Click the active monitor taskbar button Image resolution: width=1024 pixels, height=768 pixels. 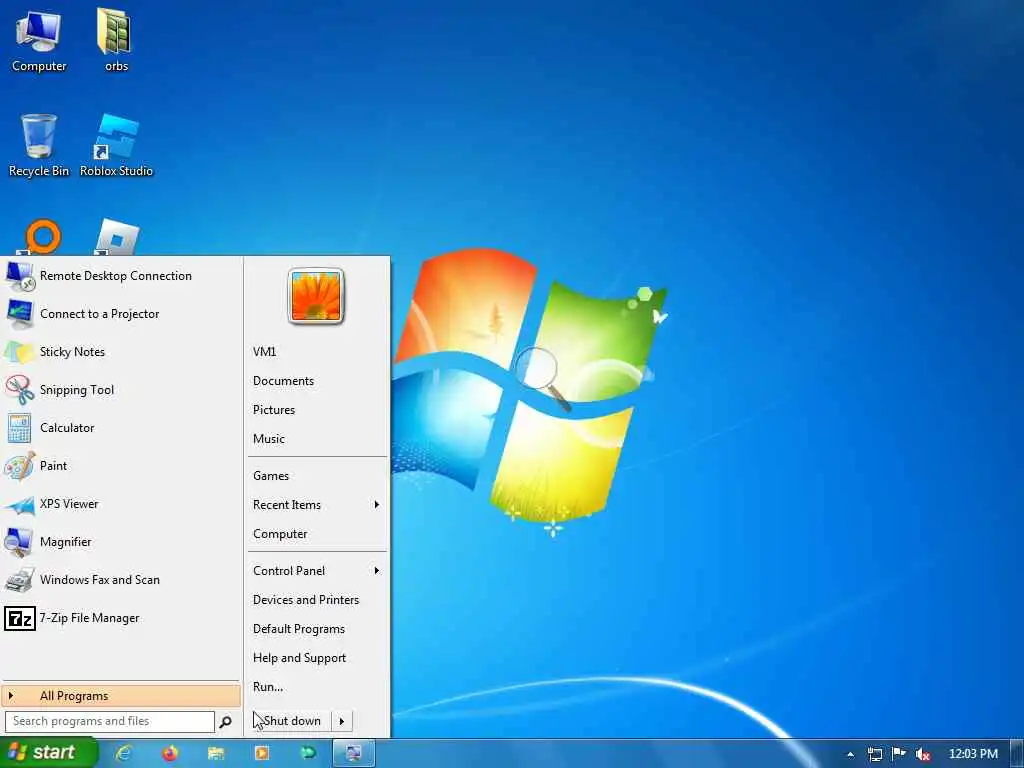[x=353, y=754]
